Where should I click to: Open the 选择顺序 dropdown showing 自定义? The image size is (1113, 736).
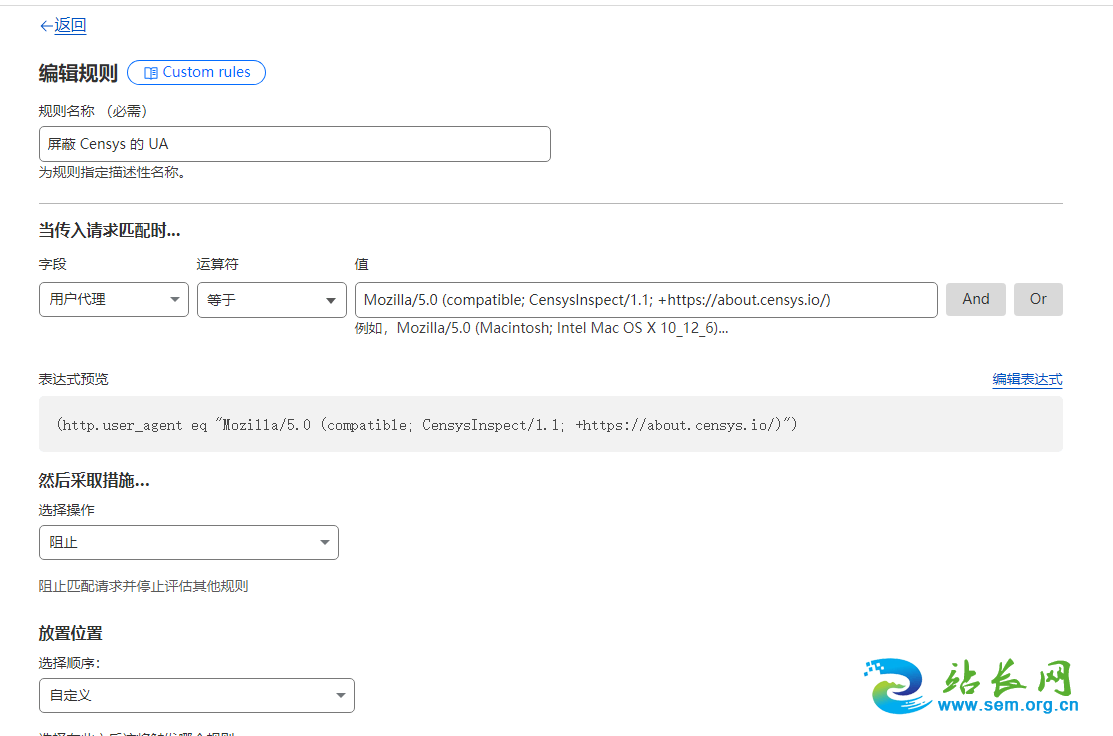pyautogui.click(x=197, y=696)
